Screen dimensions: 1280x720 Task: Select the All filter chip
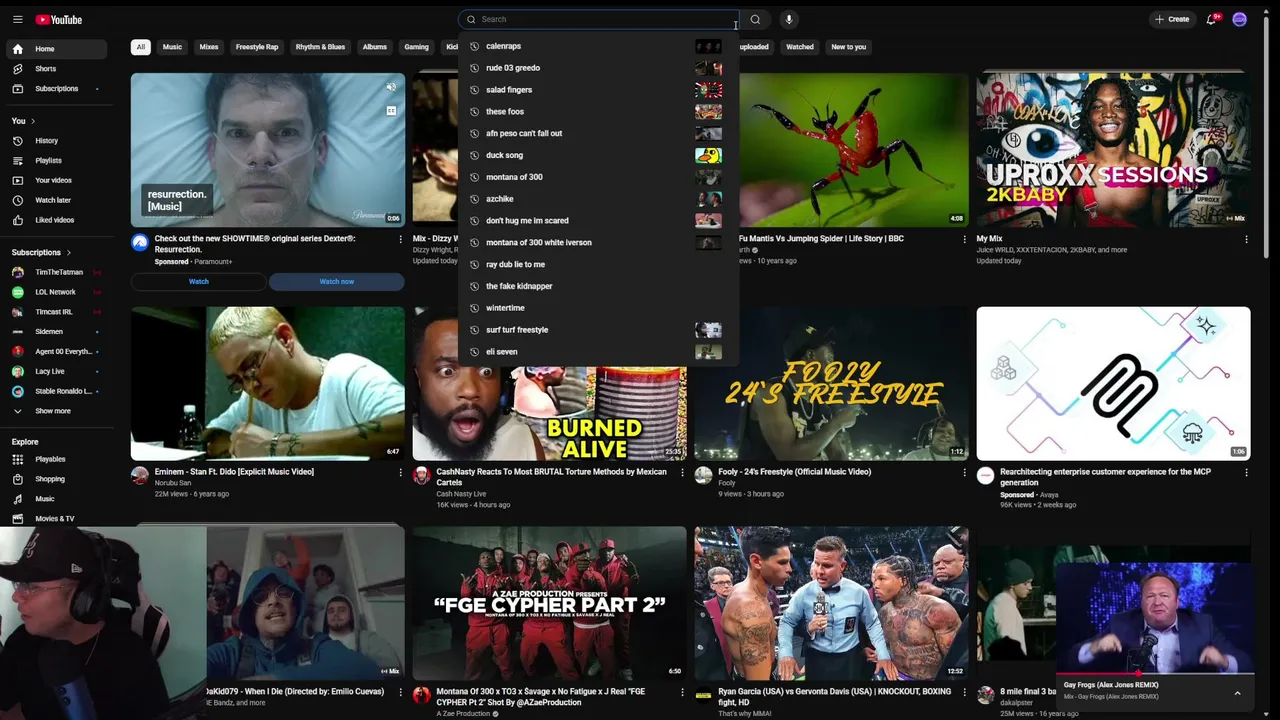(141, 47)
